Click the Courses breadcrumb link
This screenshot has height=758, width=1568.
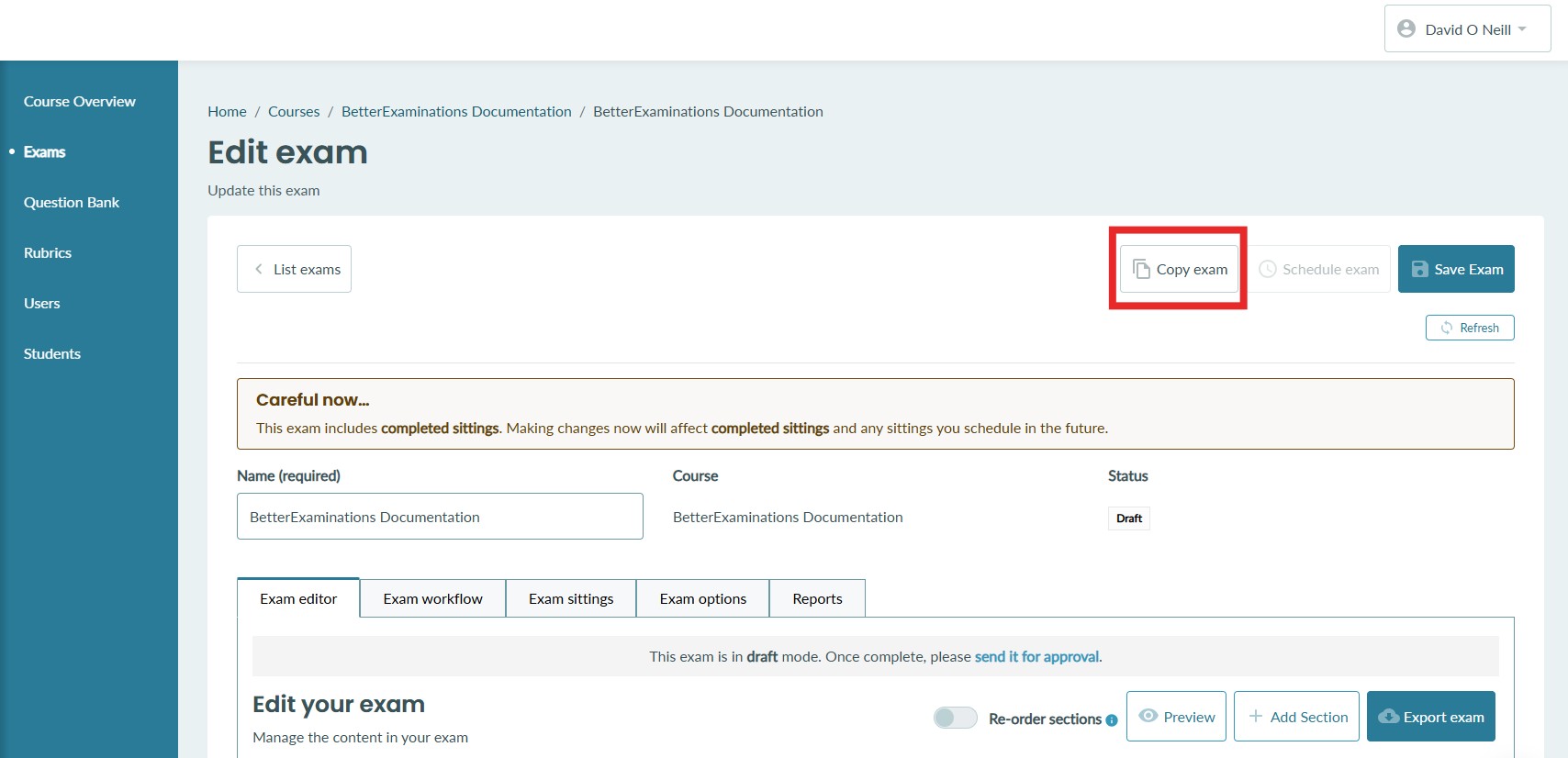pyautogui.click(x=294, y=111)
